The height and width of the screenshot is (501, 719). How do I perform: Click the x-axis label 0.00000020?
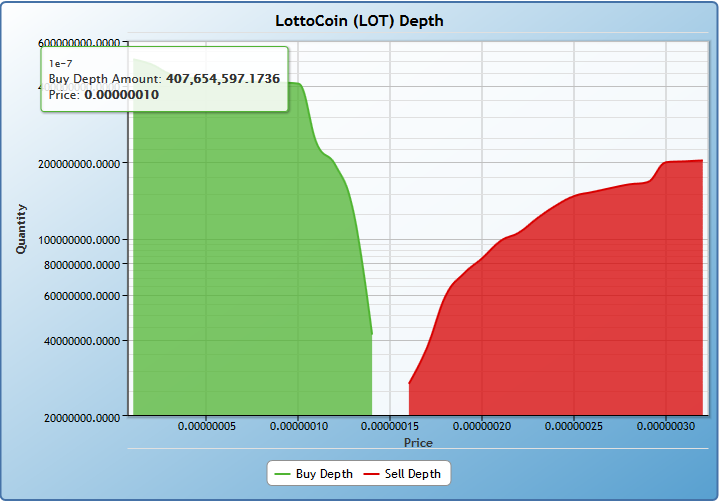[x=482, y=426]
